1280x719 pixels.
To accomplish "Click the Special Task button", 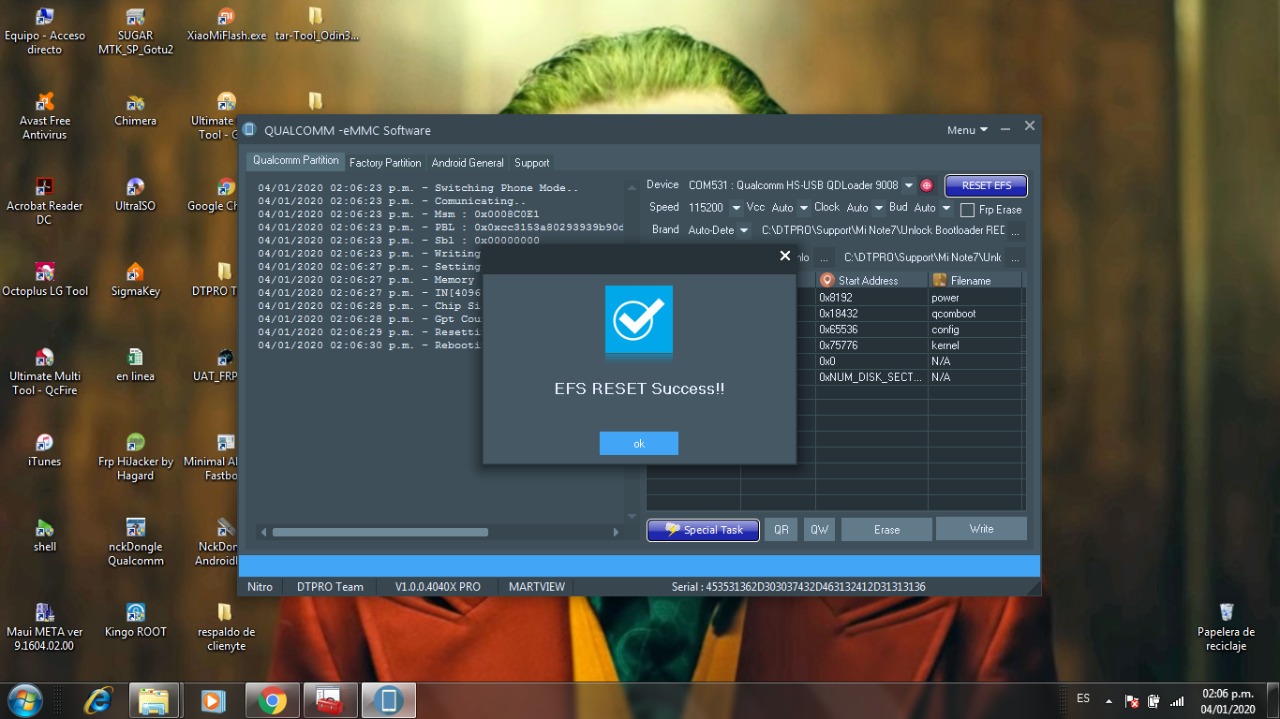I will (703, 530).
